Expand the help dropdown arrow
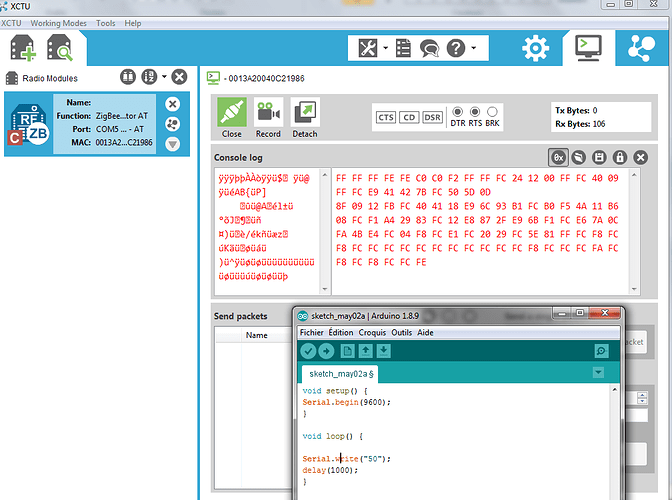672x500 pixels. click(474, 48)
